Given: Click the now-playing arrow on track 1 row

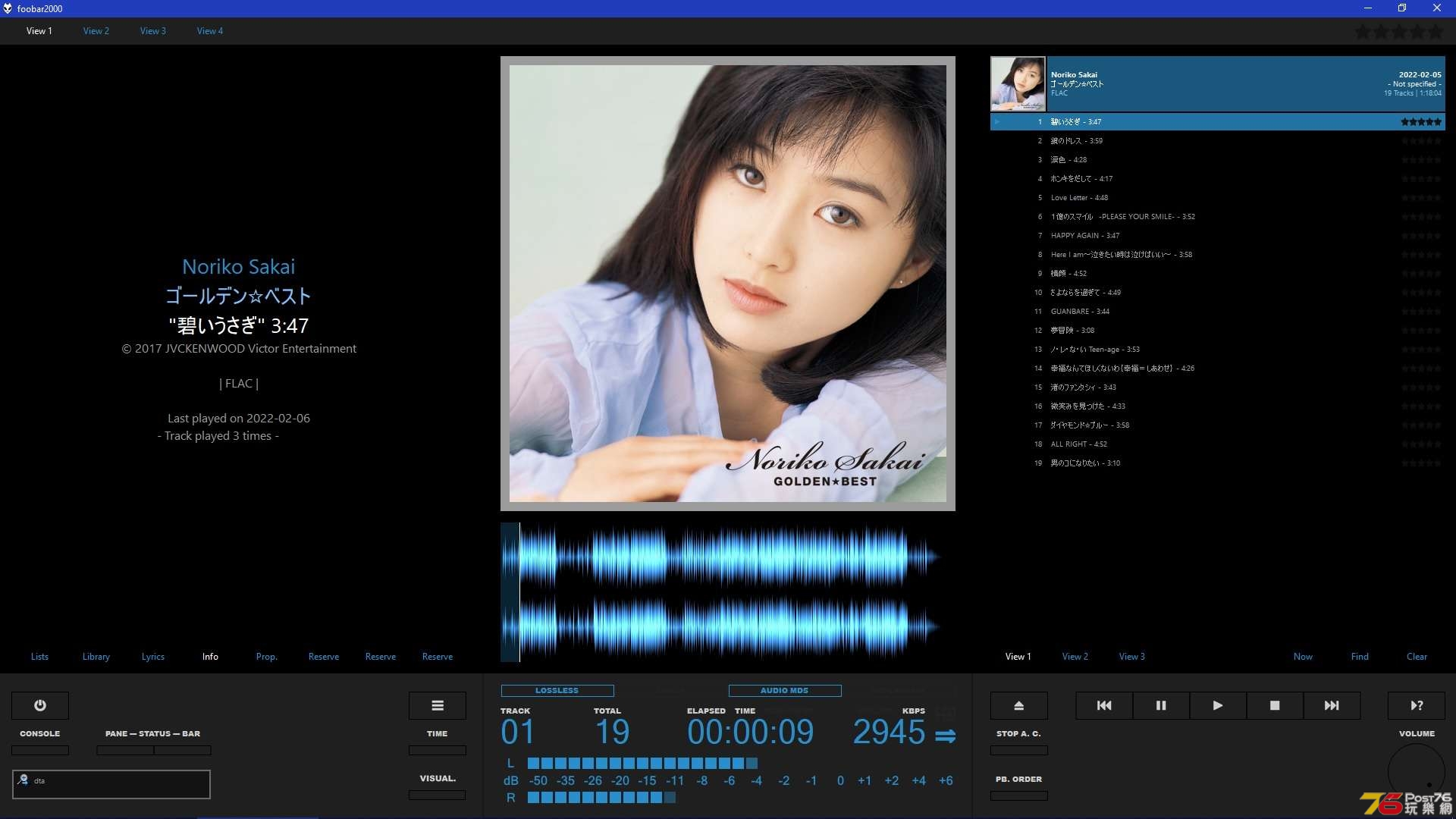Looking at the screenshot, I should (x=998, y=121).
